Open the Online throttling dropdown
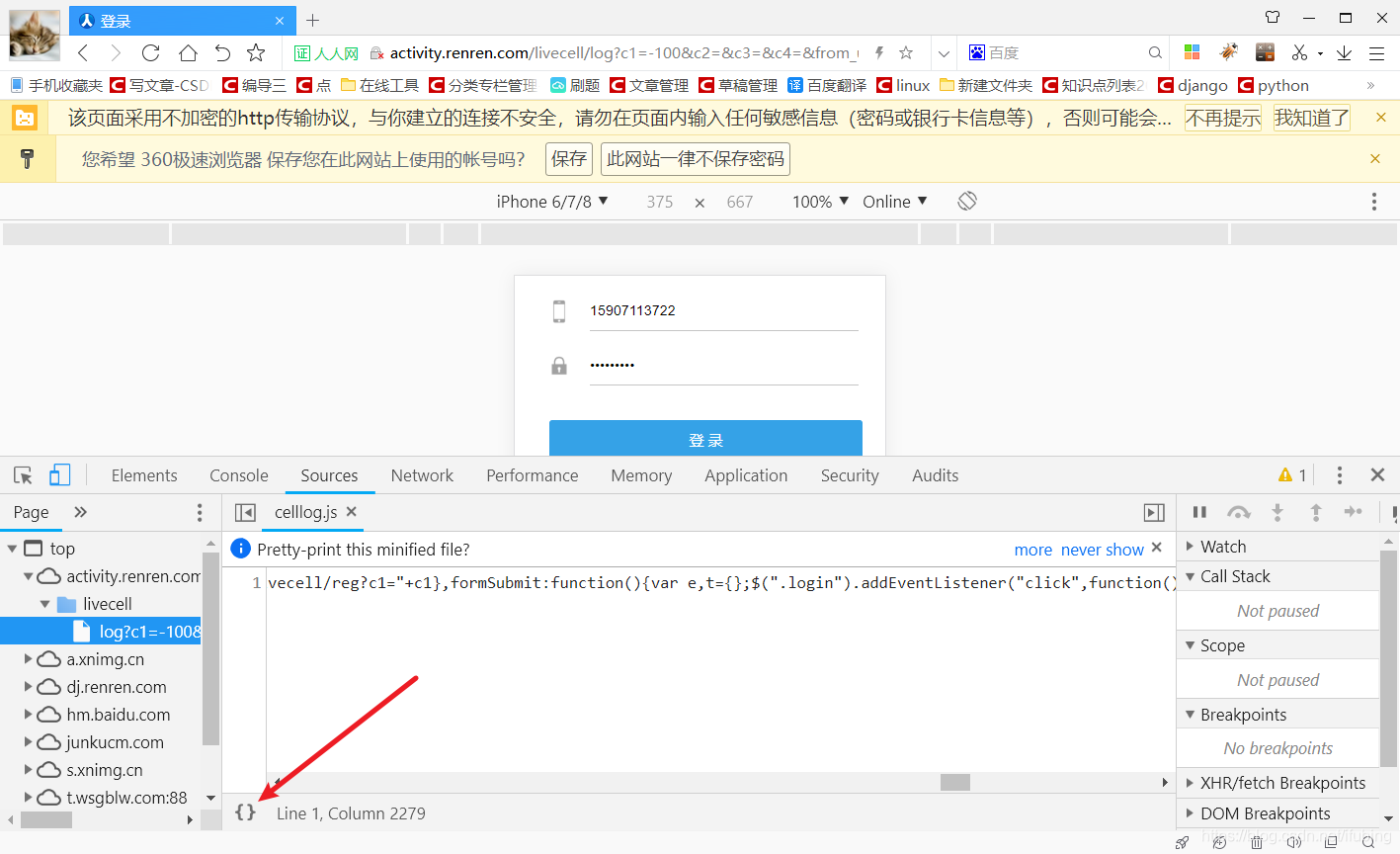The width and height of the screenshot is (1400, 854). point(895,202)
